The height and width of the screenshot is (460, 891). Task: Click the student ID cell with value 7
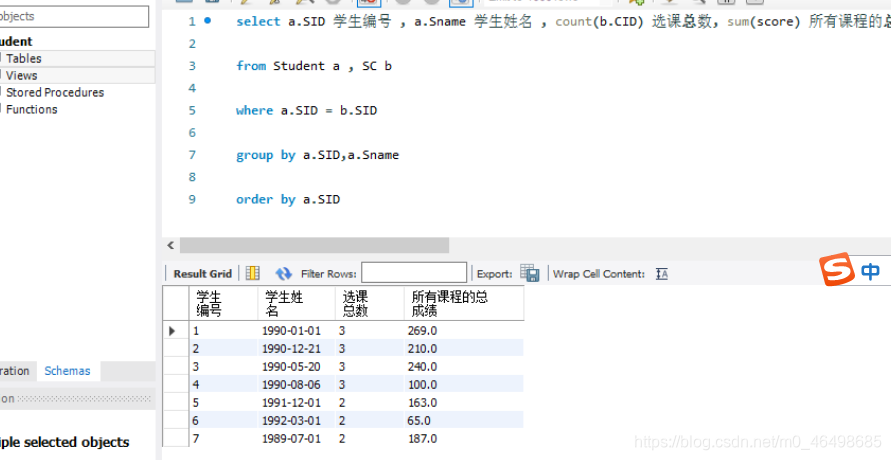coord(223,438)
